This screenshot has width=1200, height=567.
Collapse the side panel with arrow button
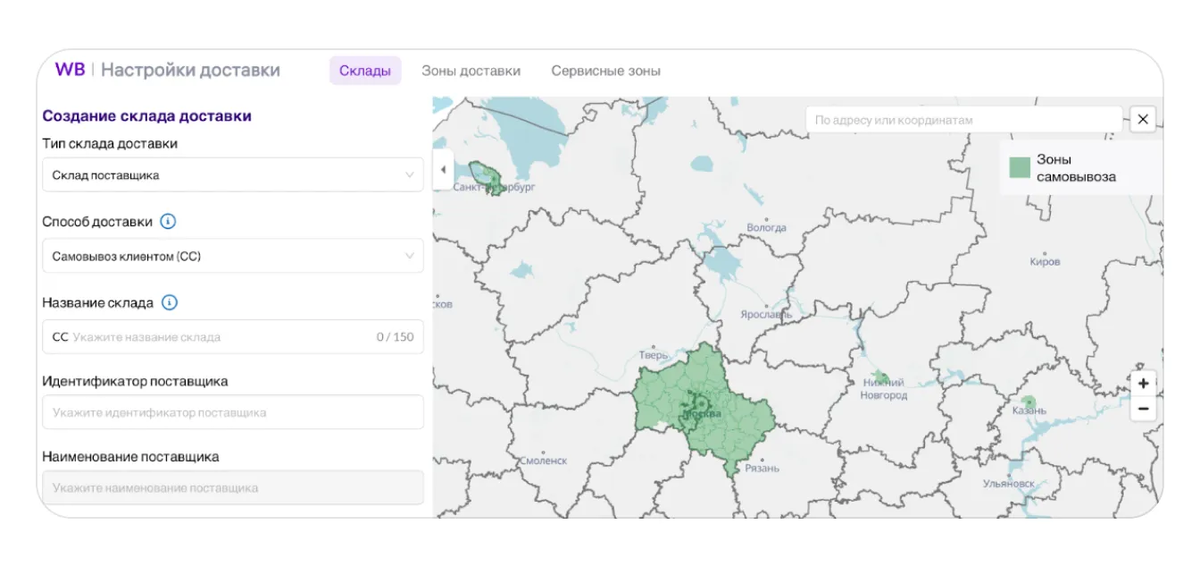pyautogui.click(x=443, y=170)
